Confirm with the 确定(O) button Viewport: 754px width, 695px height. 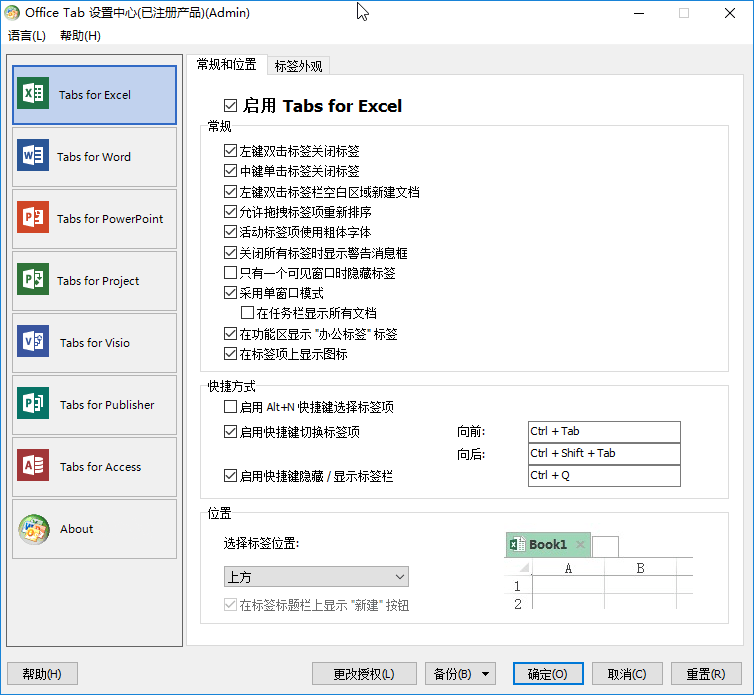[548, 674]
